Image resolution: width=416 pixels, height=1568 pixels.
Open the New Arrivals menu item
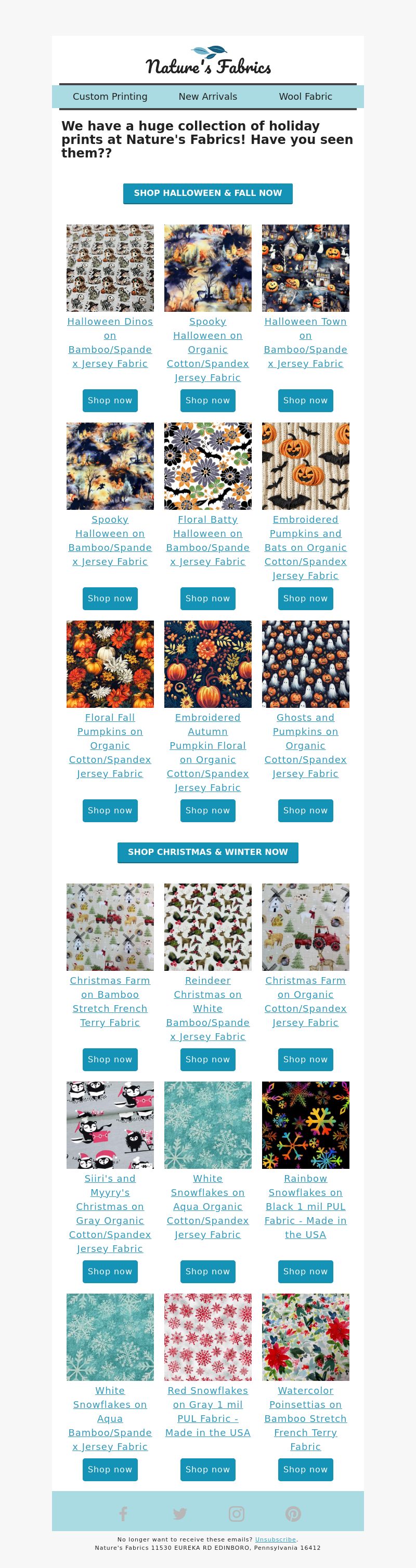tap(207, 96)
